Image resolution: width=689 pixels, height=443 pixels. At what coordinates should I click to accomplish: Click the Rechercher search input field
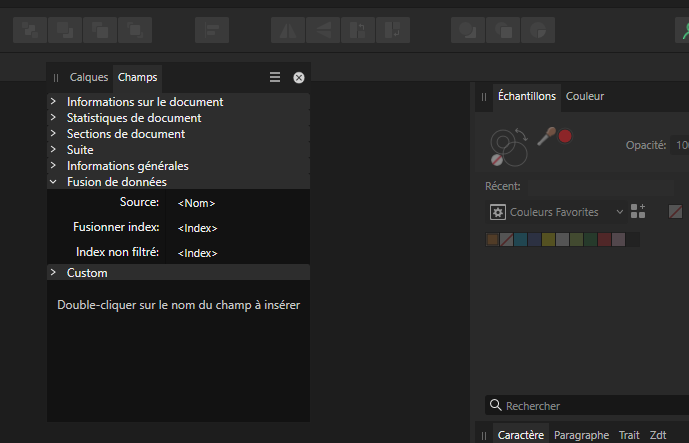(587, 405)
